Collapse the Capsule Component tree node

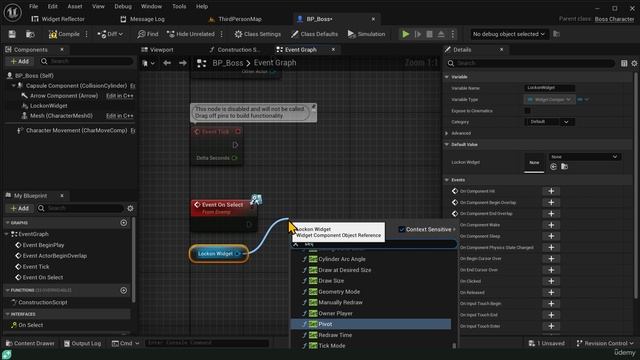[x=13, y=86]
